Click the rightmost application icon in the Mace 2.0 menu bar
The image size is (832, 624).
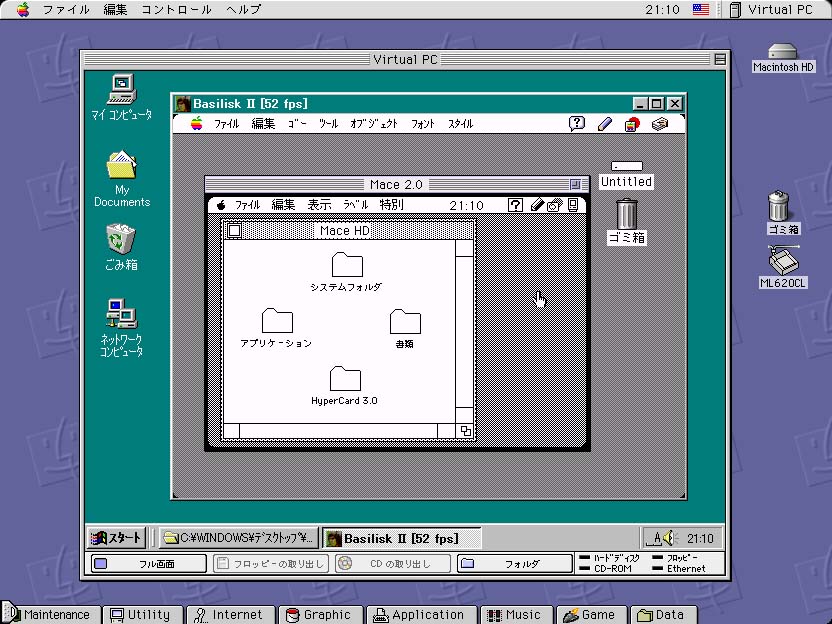click(573, 205)
